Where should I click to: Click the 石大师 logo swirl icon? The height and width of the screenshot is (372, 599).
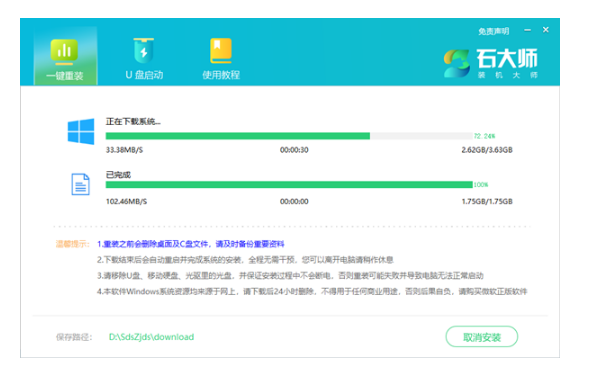click(457, 63)
